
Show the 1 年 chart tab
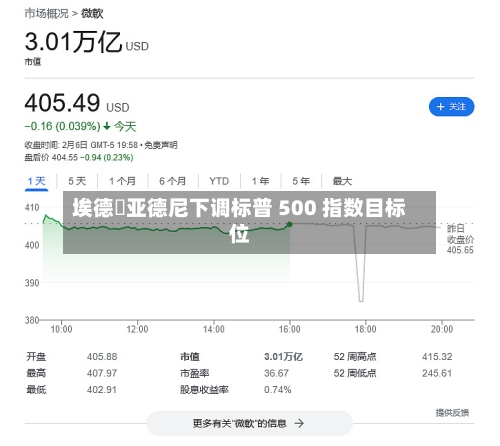(260, 181)
